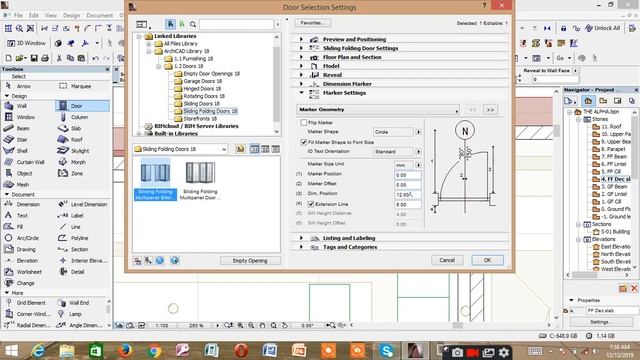Expand Tags and Categories panel
The height and width of the screenshot is (360, 640).
[x=301, y=247]
